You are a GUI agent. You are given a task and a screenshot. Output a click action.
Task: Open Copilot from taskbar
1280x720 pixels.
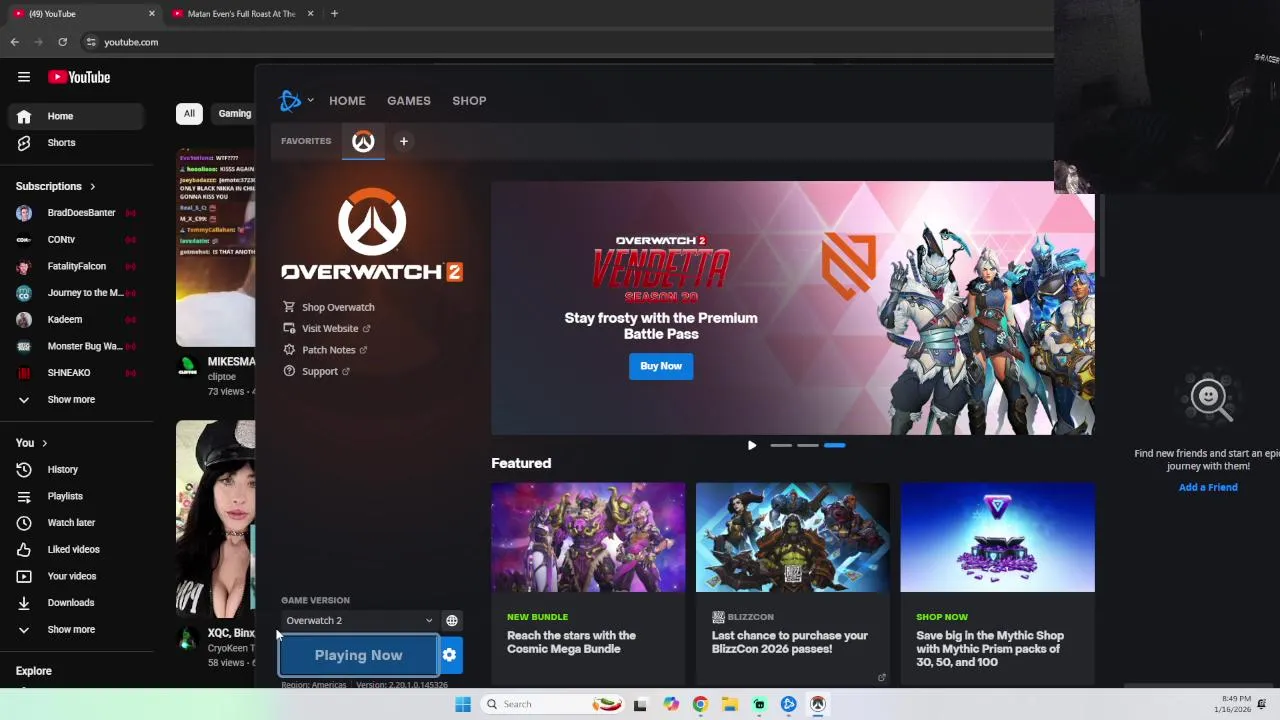coord(670,704)
